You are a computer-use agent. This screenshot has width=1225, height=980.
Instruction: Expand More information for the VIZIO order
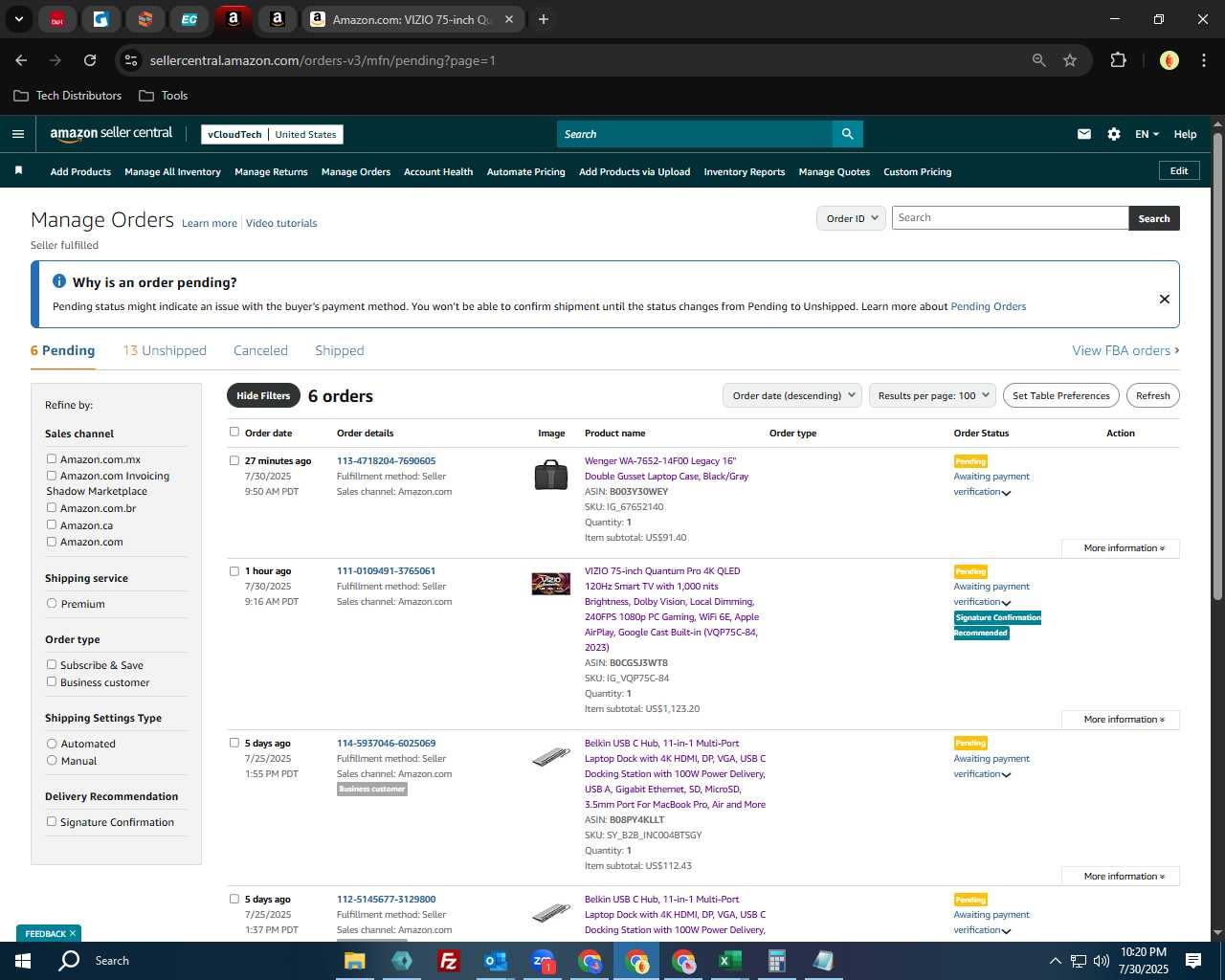(x=1121, y=720)
